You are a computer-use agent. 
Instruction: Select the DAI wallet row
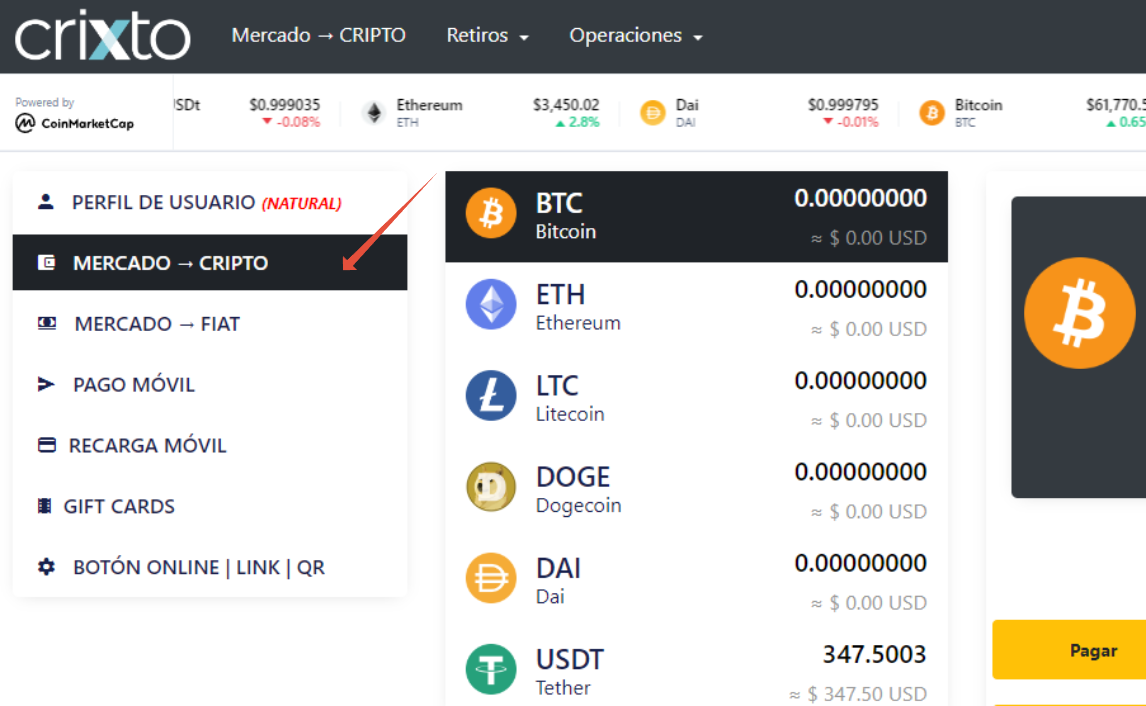click(x=697, y=582)
